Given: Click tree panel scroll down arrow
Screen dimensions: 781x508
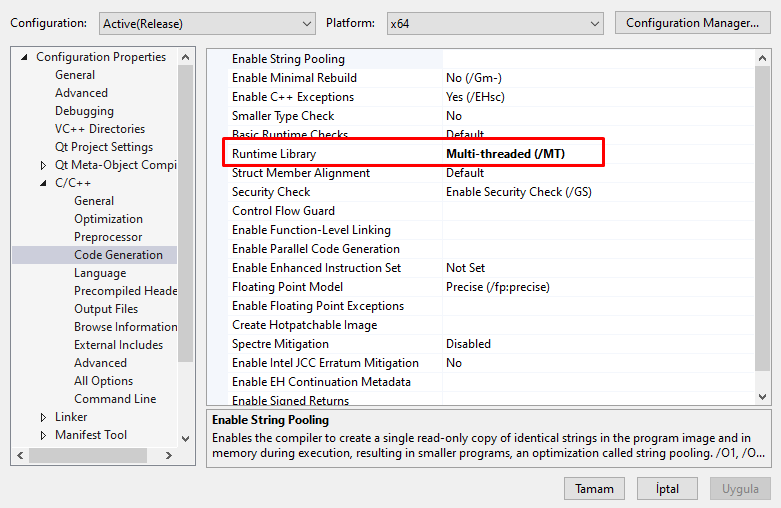Looking at the screenshot, I should click(185, 439).
